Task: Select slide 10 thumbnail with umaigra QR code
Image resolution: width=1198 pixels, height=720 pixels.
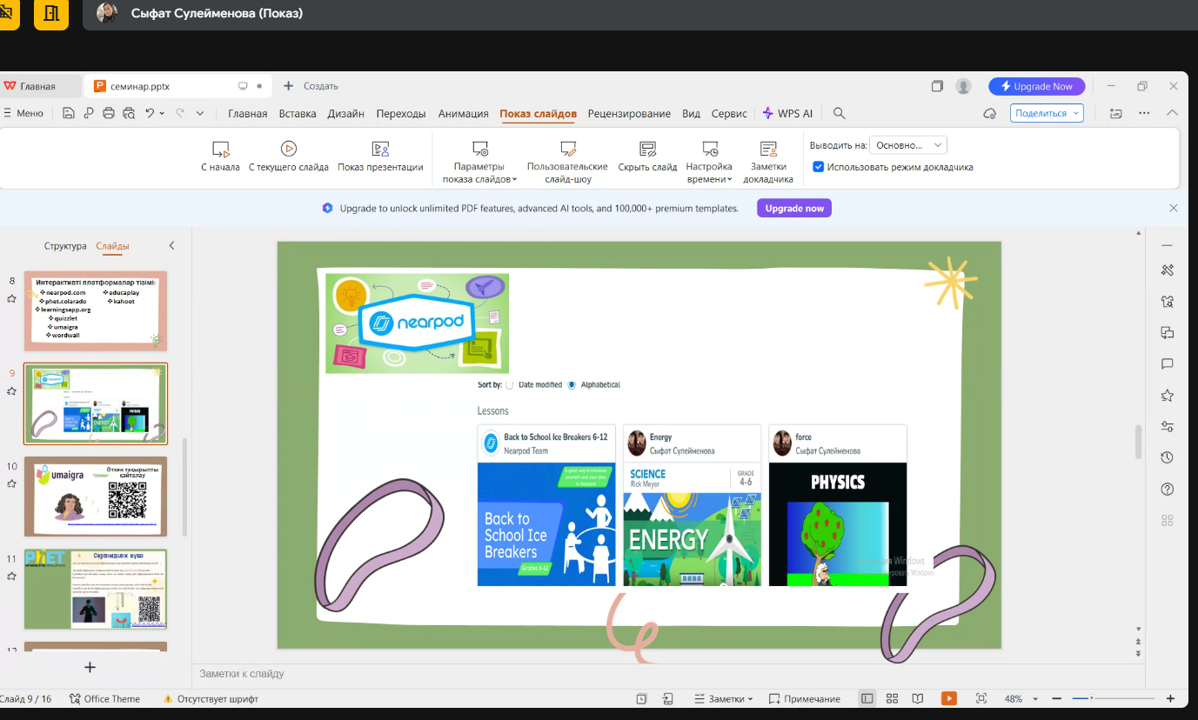Action: [x=95, y=496]
